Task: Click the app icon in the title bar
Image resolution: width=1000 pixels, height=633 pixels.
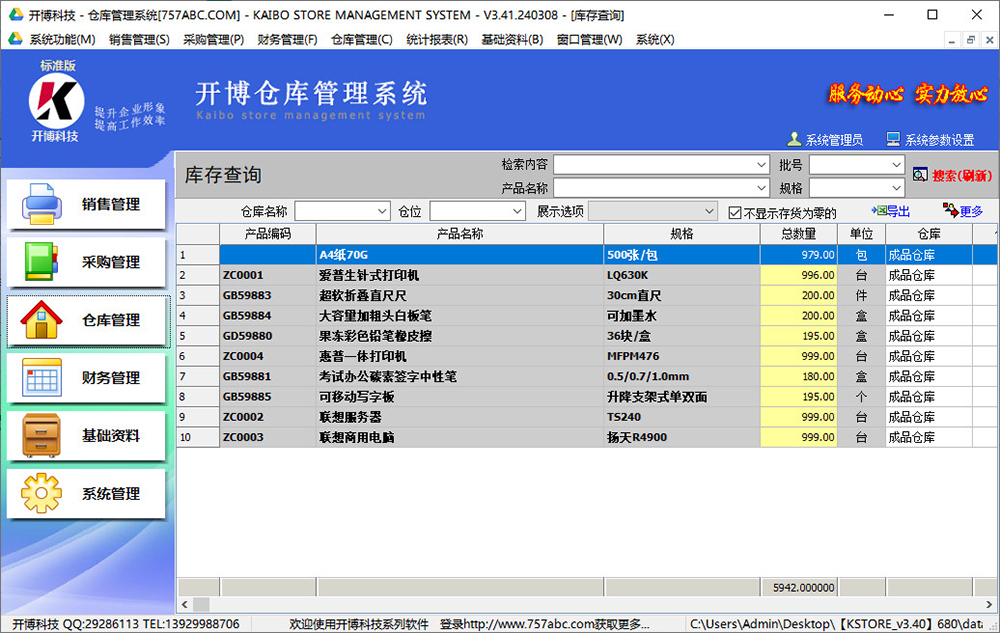Action: 15,14
